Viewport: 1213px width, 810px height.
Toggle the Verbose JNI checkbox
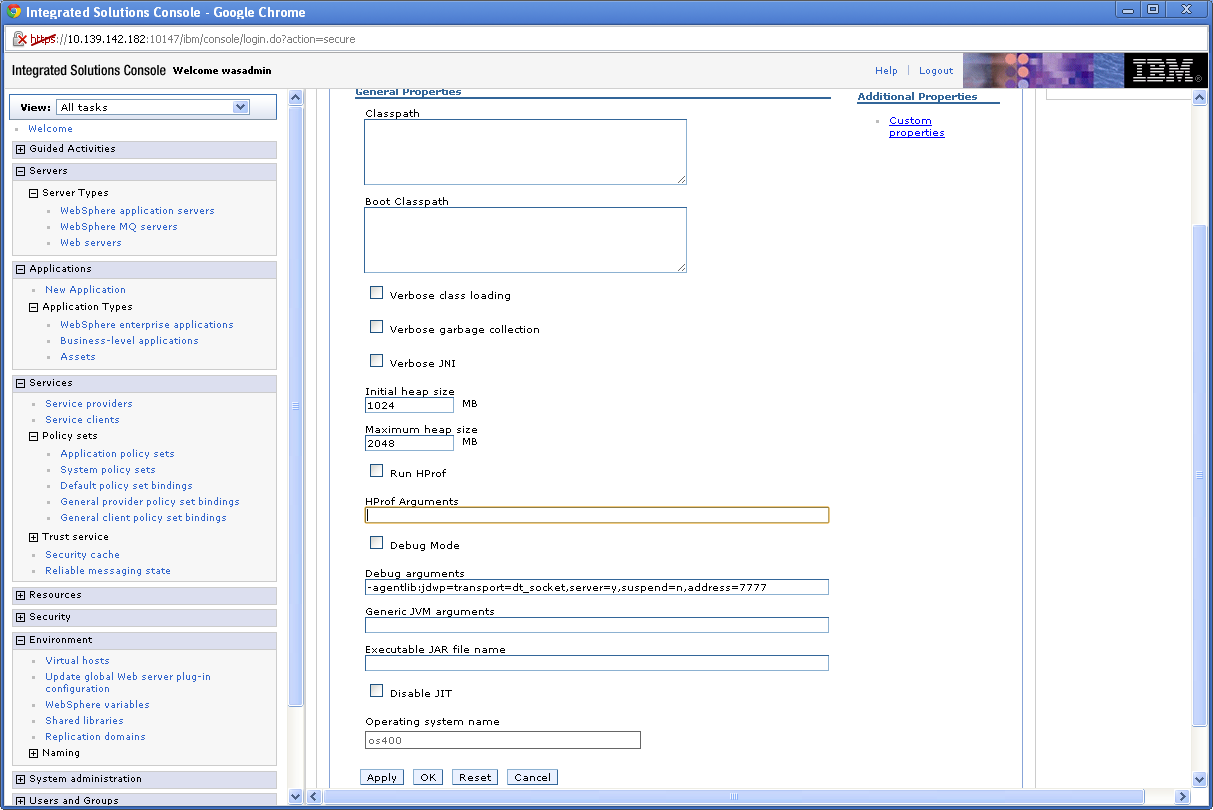(x=377, y=361)
